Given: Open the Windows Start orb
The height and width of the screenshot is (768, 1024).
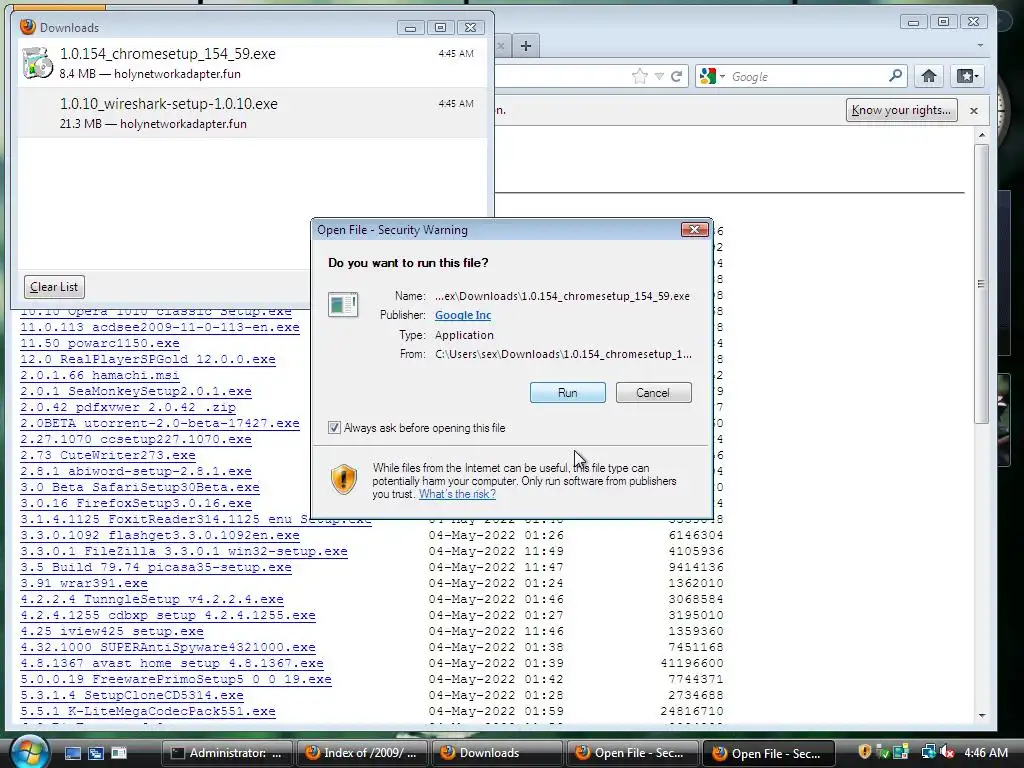Looking at the screenshot, I should (29, 752).
